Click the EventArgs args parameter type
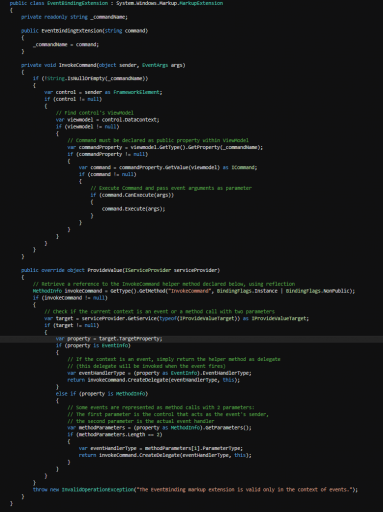383x512 pixels. coord(163,65)
